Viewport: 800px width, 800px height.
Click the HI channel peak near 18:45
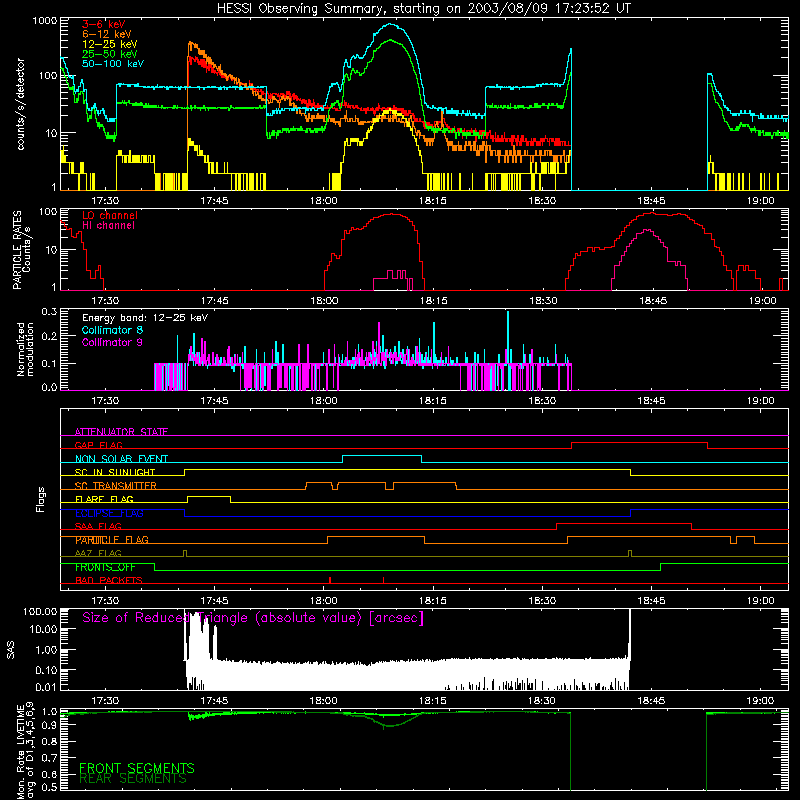[647, 230]
